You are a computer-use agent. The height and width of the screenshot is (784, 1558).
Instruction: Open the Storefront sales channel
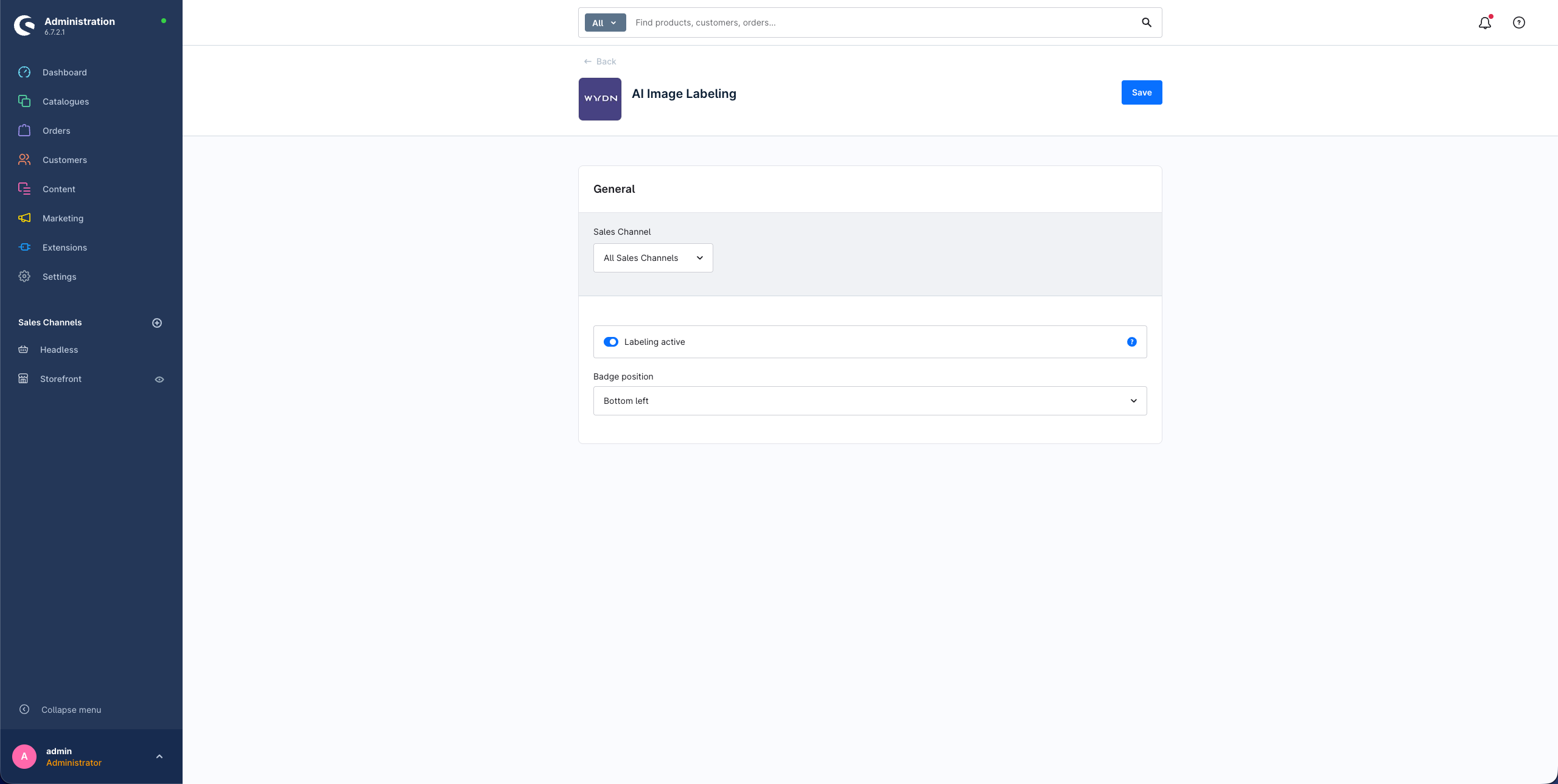(x=61, y=379)
